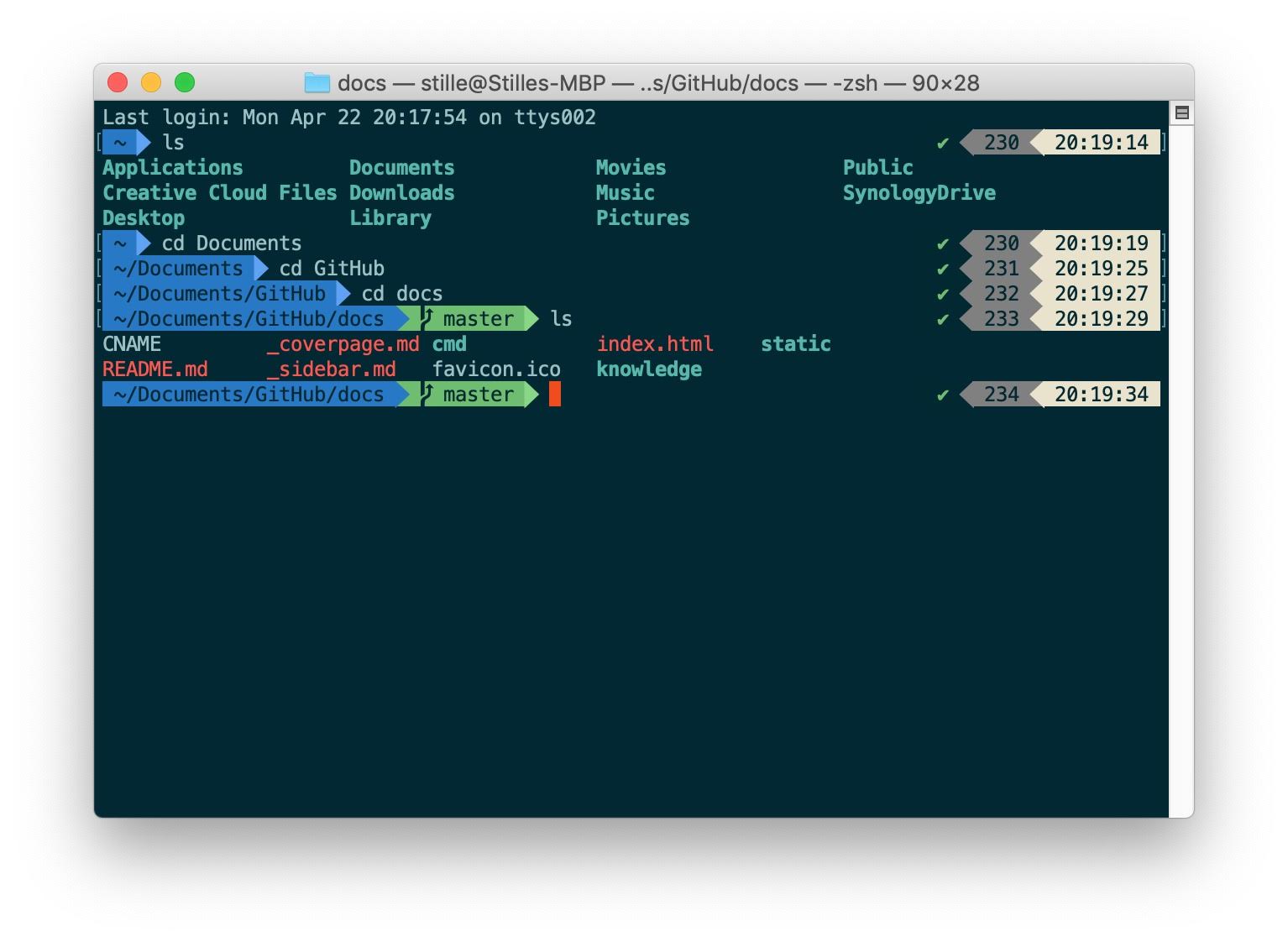Click the git branch icon in the current prompt
This screenshot has height=942, width=1288.
(x=427, y=394)
